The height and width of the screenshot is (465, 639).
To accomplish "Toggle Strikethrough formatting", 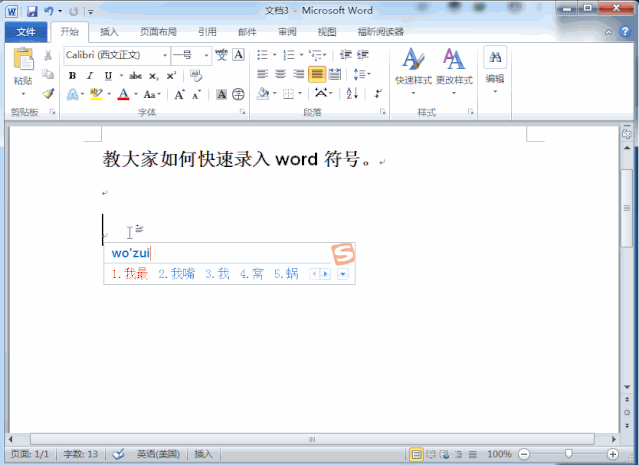I will [x=135, y=75].
